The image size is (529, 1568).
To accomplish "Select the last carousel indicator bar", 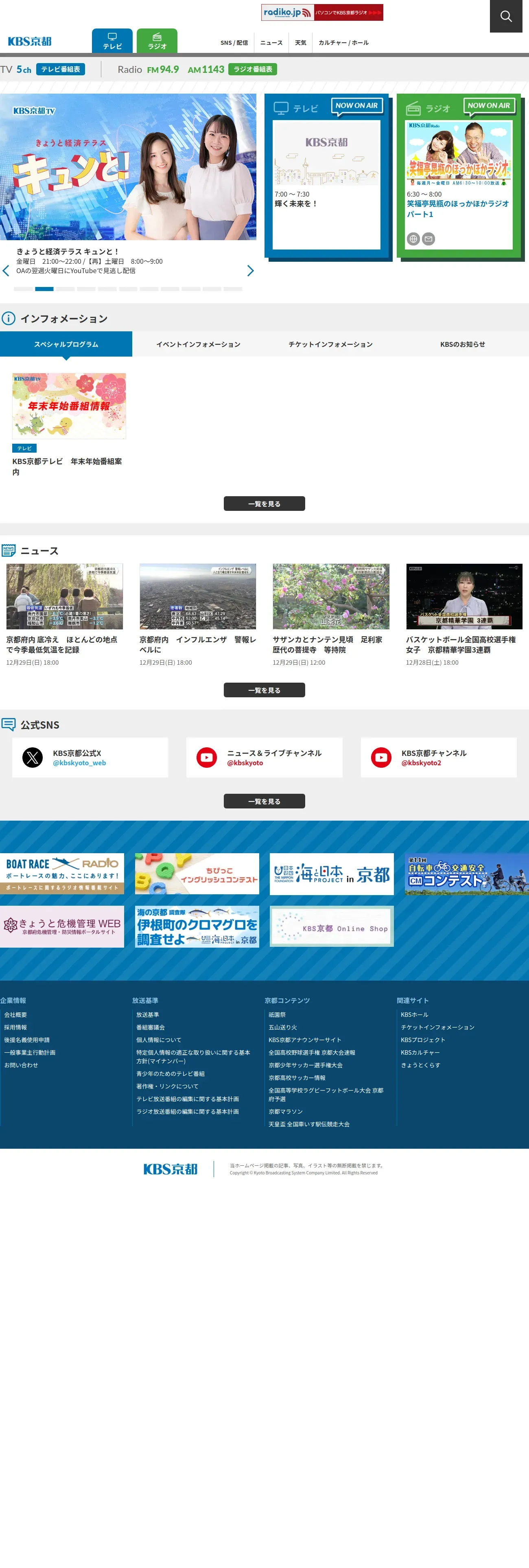I will tap(232, 289).
